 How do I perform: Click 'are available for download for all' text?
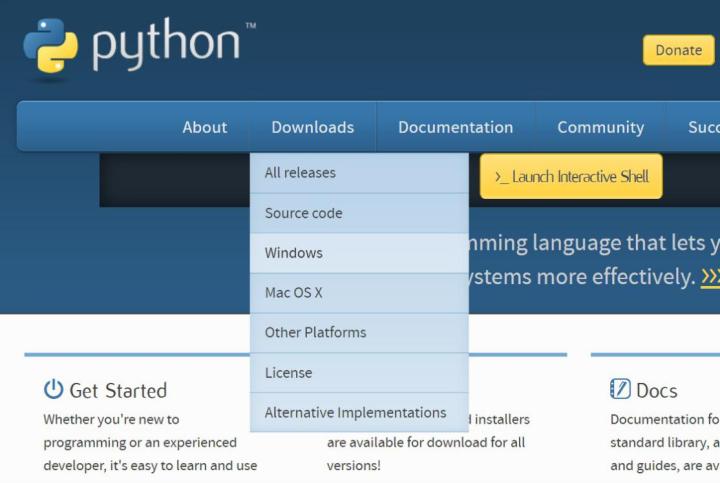pyautogui.click(x=426, y=443)
